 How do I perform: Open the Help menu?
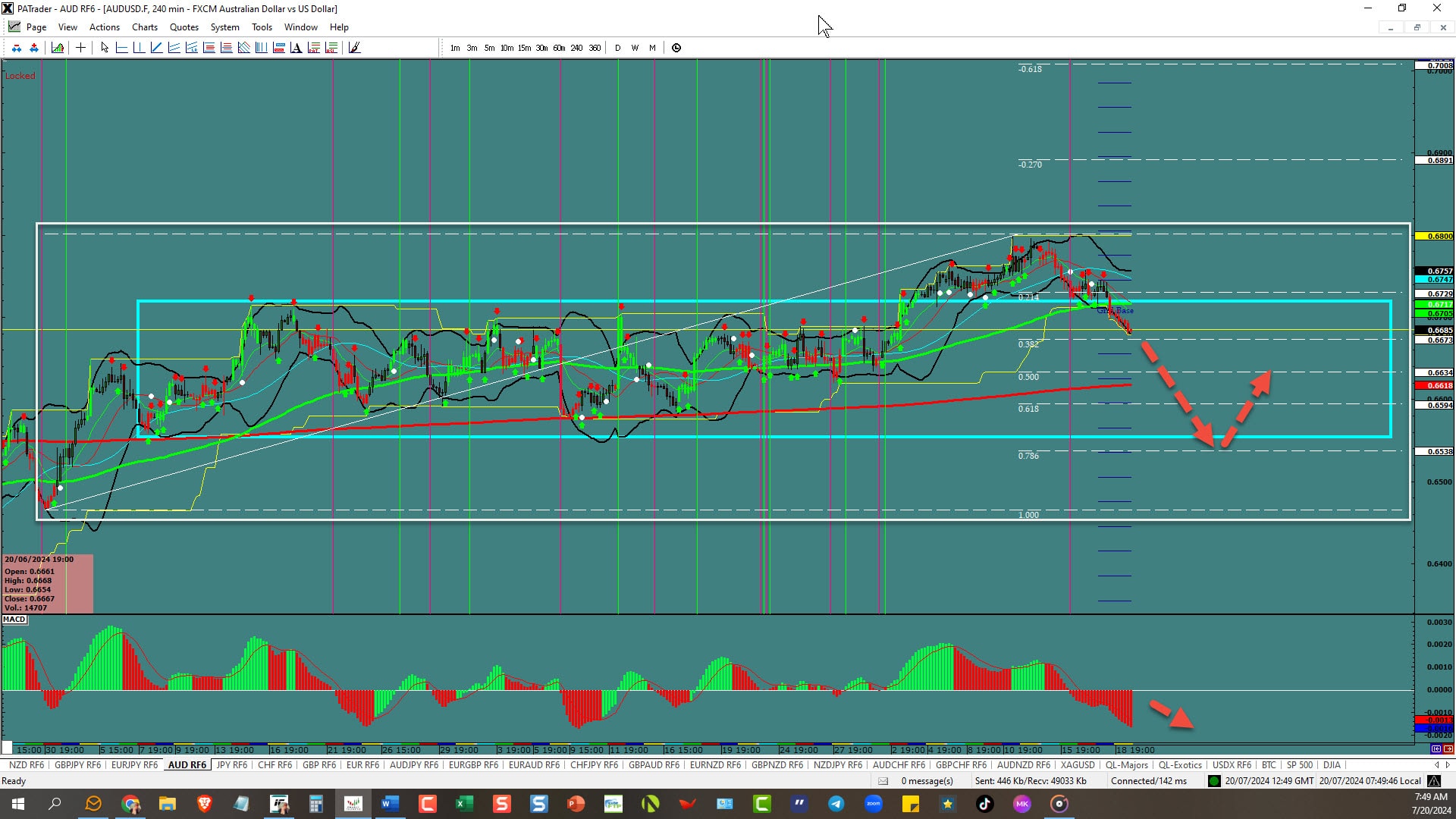(339, 27)
